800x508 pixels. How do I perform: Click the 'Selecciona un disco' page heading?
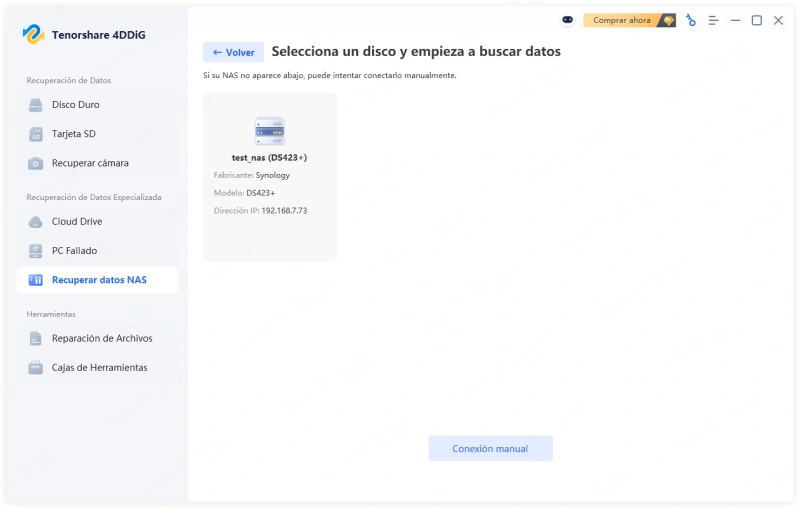(416, 52)
